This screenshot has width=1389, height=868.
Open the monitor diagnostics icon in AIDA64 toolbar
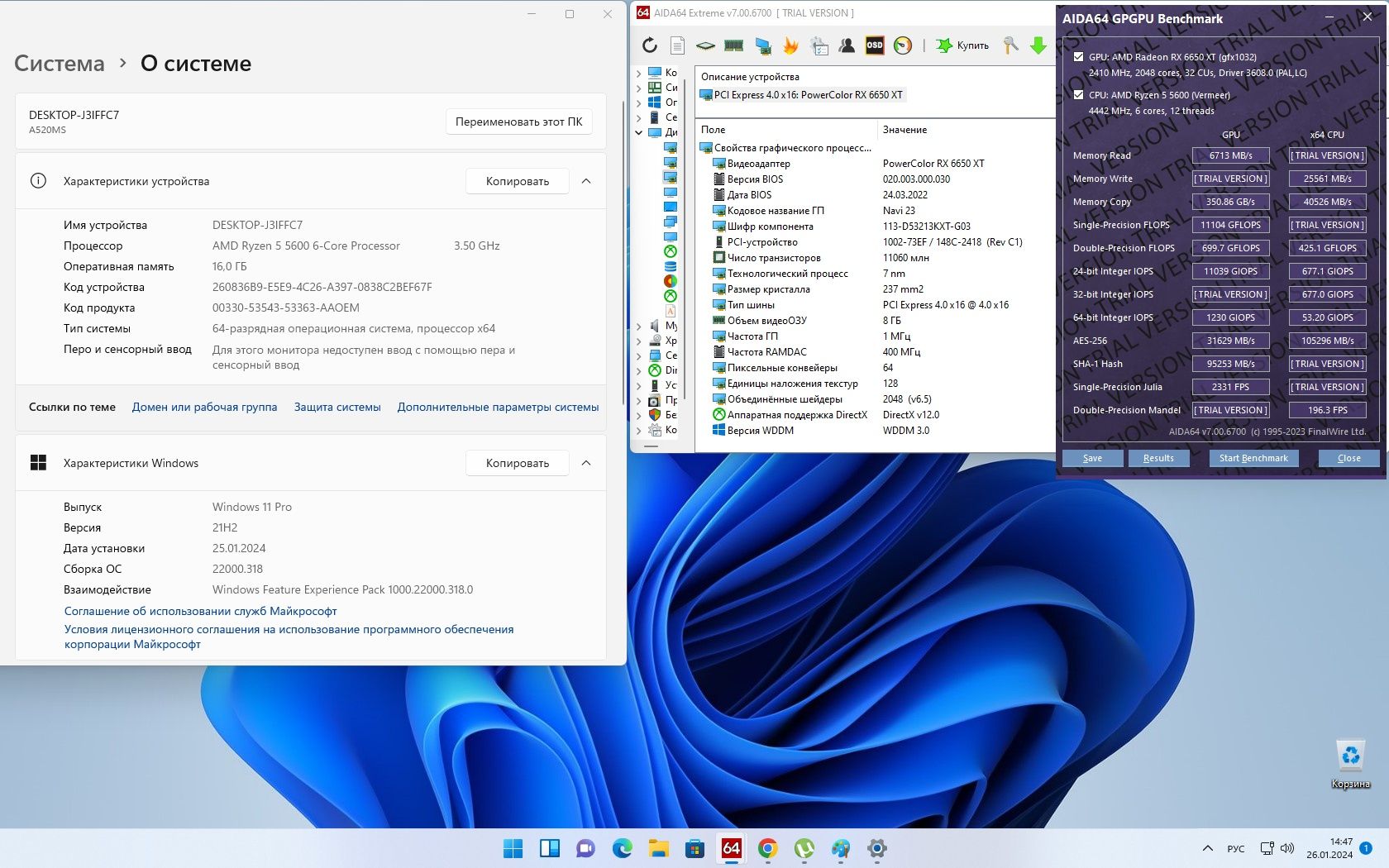click(762, 45)
